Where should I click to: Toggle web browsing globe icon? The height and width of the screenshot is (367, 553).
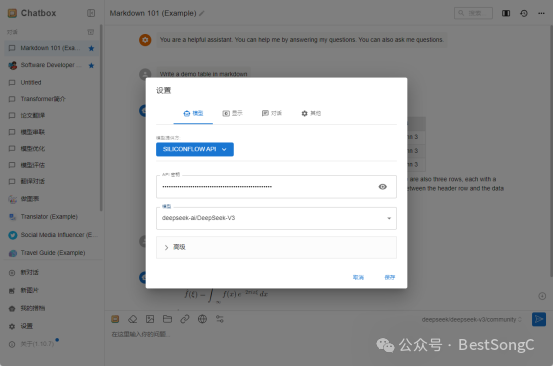click(x=202, y=319)
